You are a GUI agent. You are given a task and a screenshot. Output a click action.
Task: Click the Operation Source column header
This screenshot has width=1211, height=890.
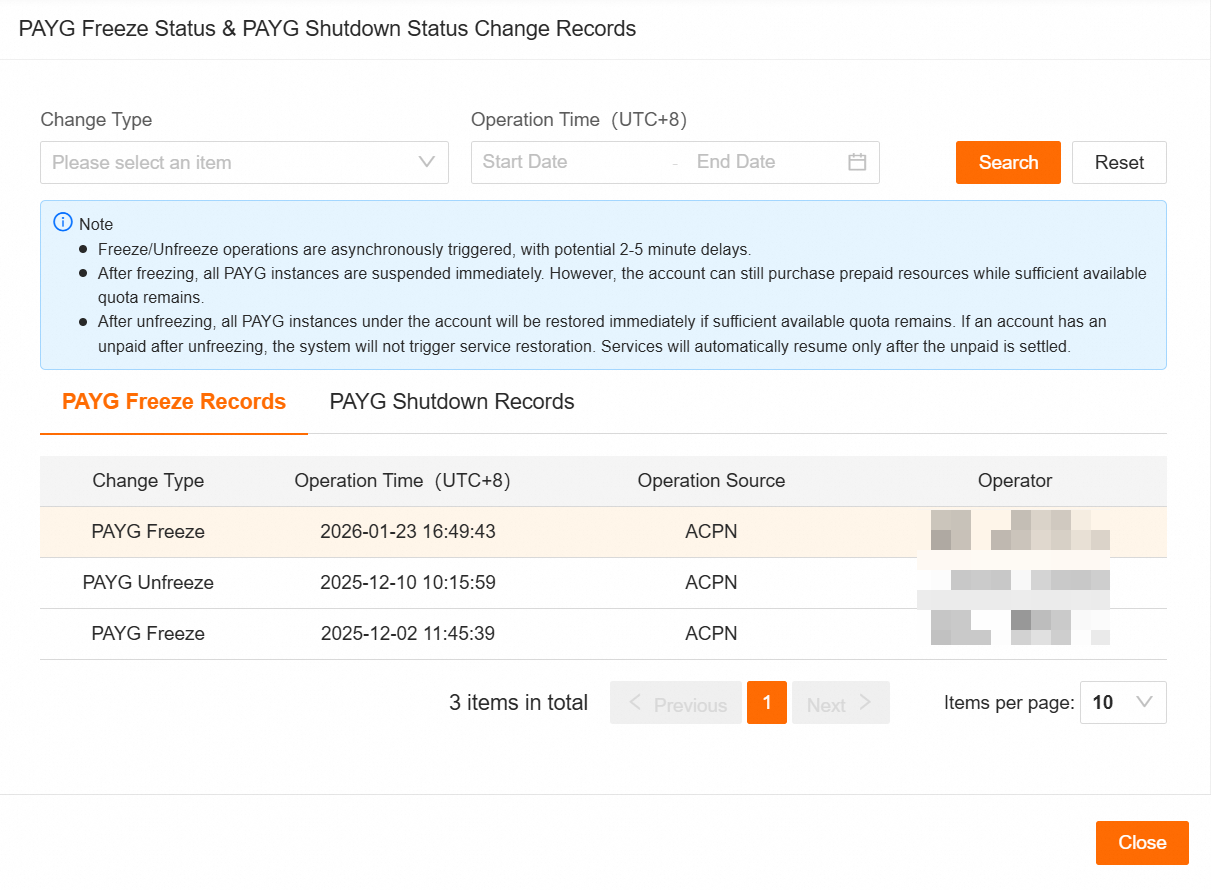point(711,481)
